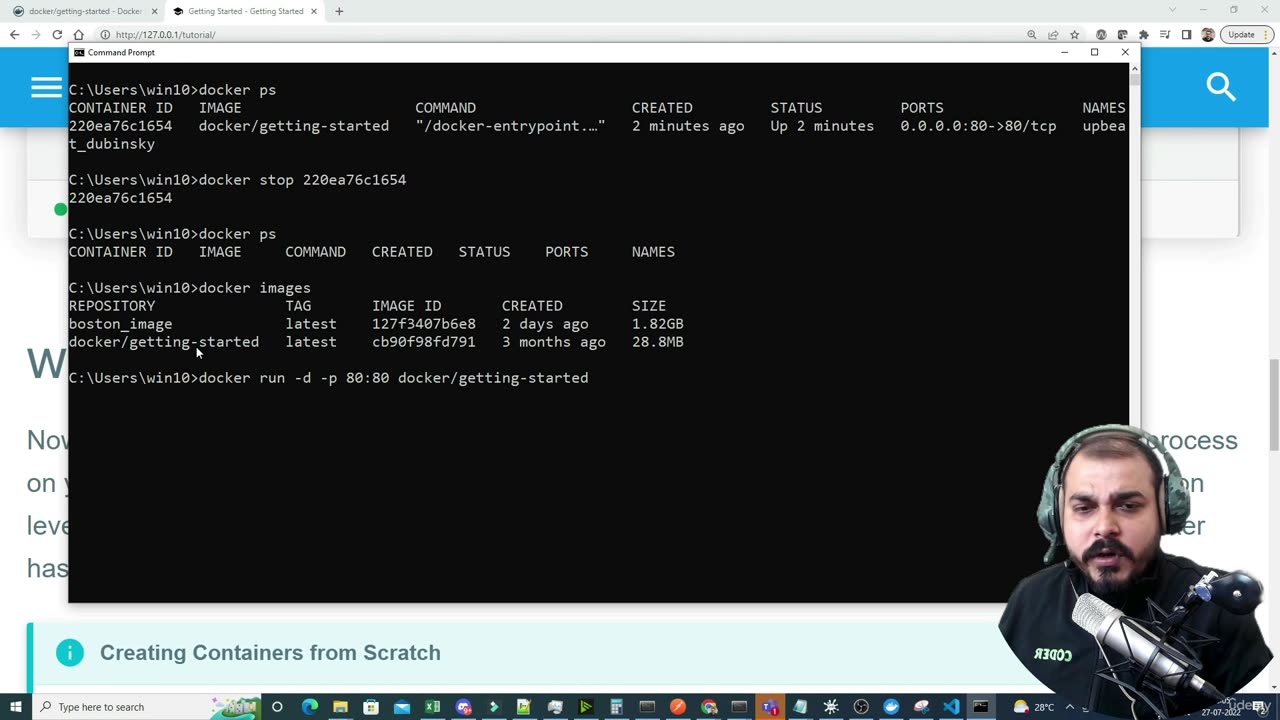
Task: Open Visual Studio Code from taskbar
Action: click(x=951, y=707)
